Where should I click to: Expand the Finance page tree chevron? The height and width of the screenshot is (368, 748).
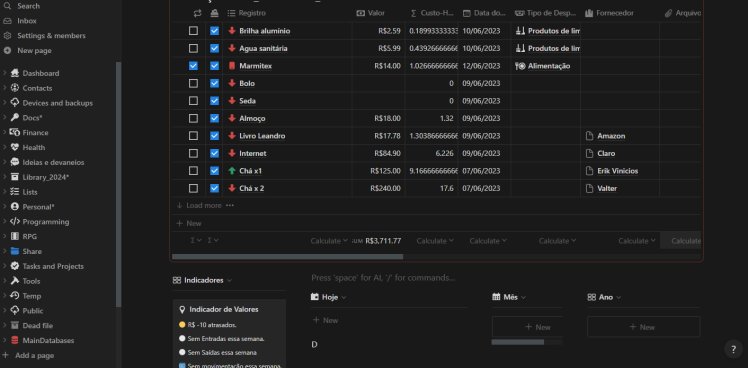click(x=5, y=132)
